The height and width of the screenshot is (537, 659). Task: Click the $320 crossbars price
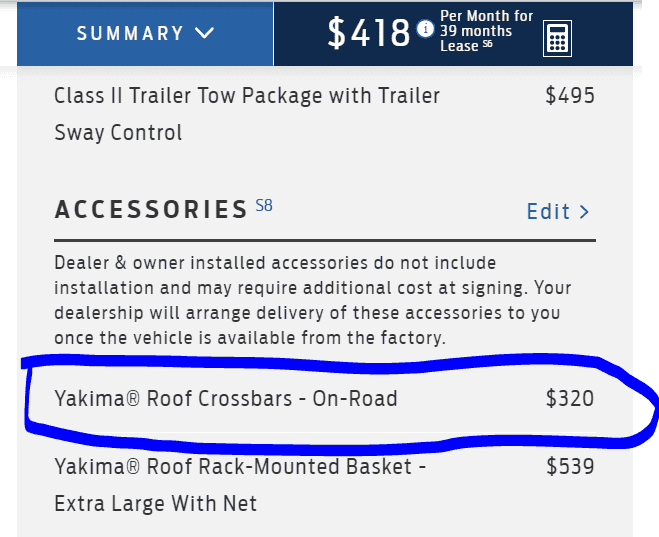(570, 399)
